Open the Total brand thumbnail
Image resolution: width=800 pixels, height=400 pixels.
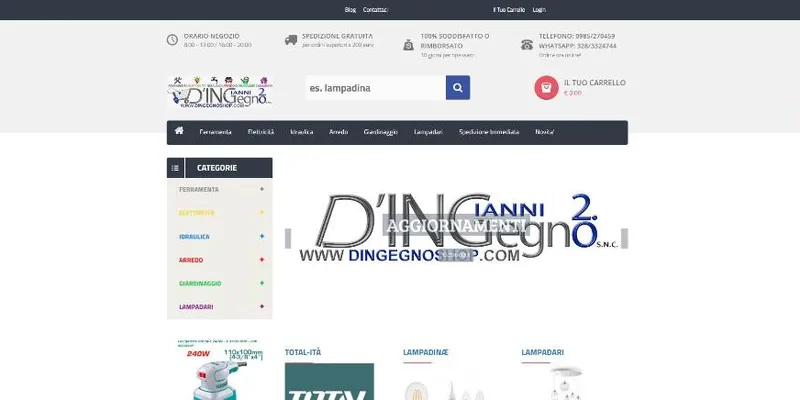click(x=329, y=381)
